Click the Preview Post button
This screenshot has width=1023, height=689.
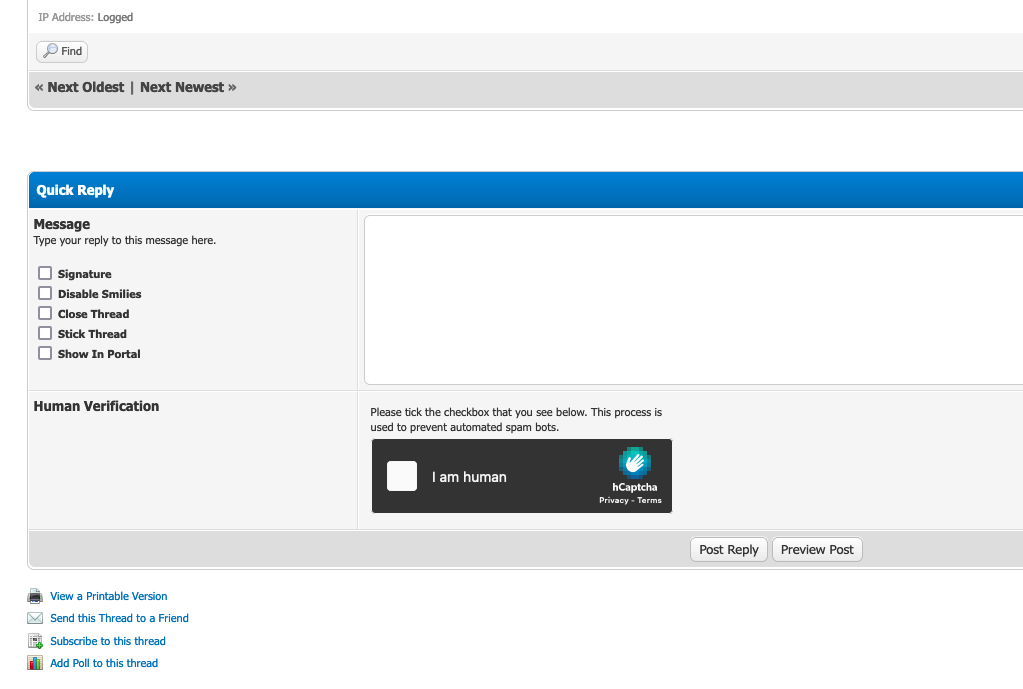click(x=817, y=550)
